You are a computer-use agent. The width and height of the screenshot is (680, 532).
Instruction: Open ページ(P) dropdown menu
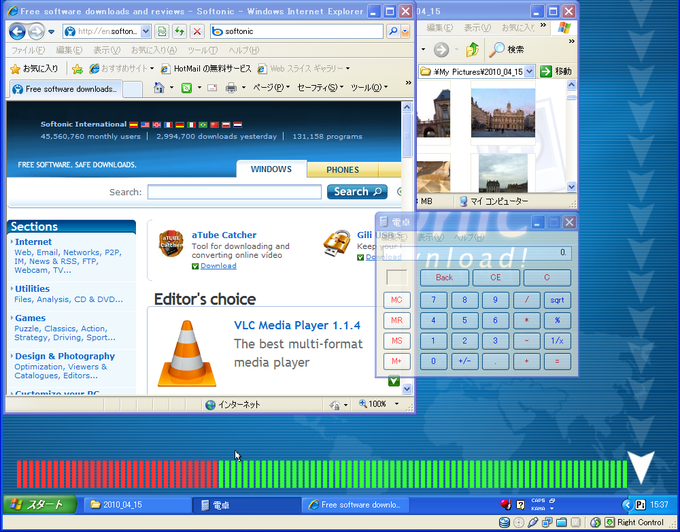tap(271, 88)
